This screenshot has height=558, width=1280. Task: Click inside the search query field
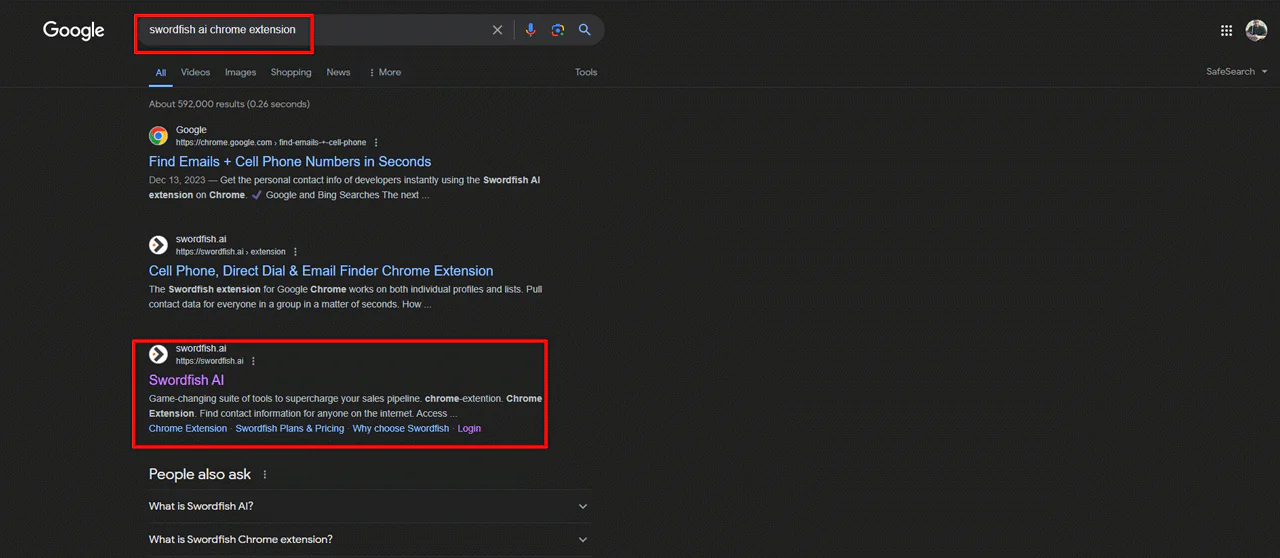point(315,30)
